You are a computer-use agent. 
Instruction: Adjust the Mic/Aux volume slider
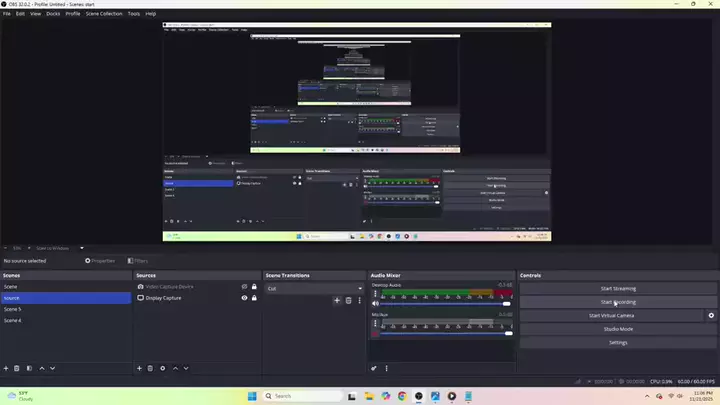tap(440, 333)
